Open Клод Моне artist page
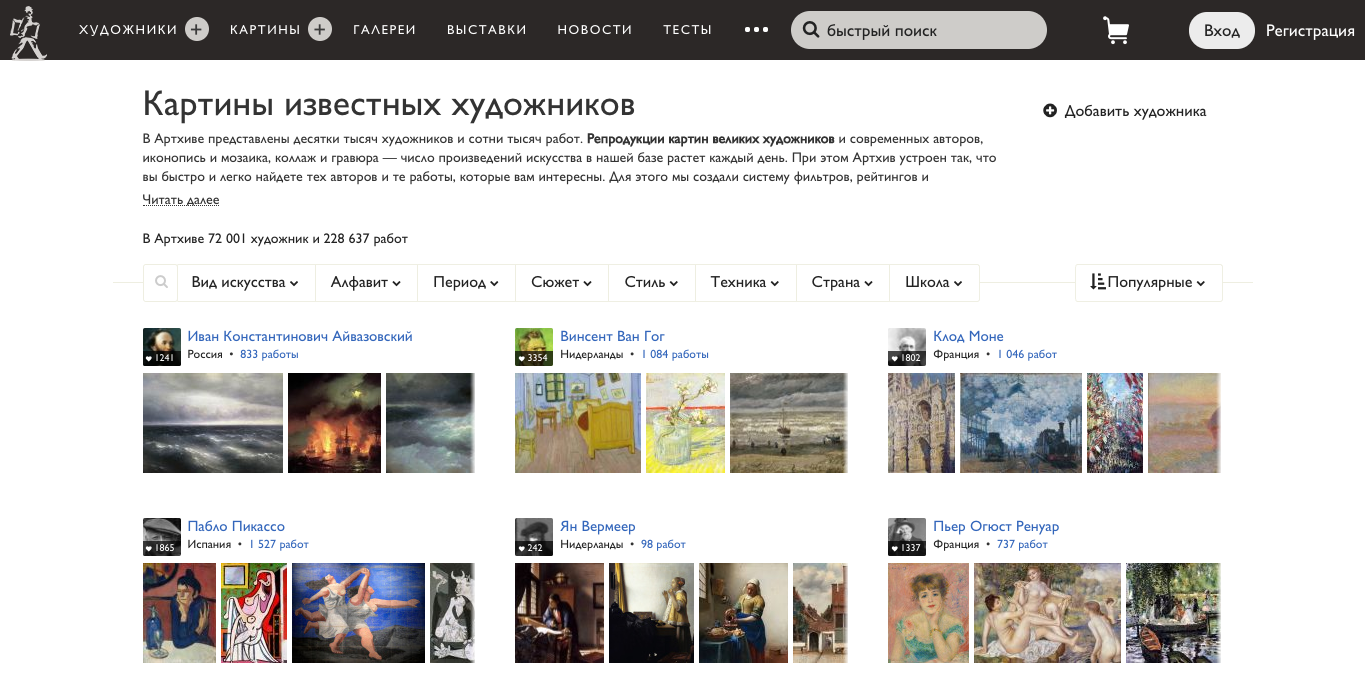The image size is (1365, 699). click(968, 336)
